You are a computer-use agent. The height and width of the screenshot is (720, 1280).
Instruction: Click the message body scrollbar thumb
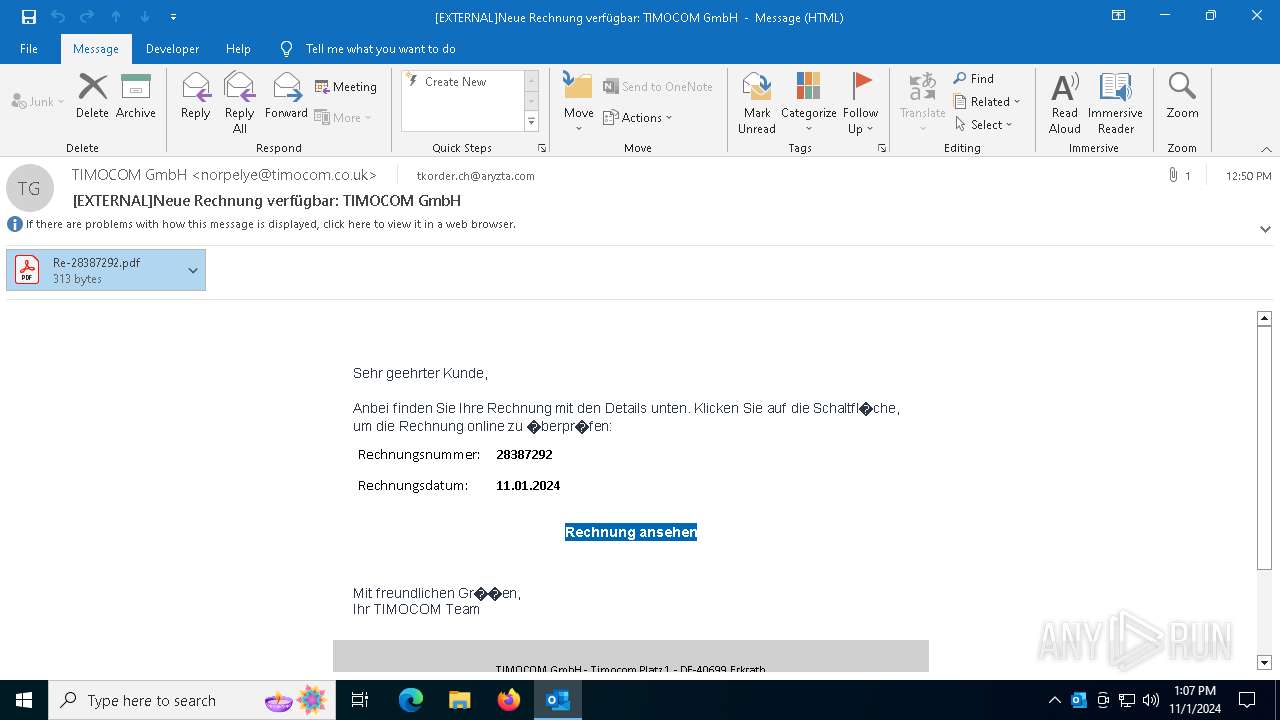[1264, 448]
